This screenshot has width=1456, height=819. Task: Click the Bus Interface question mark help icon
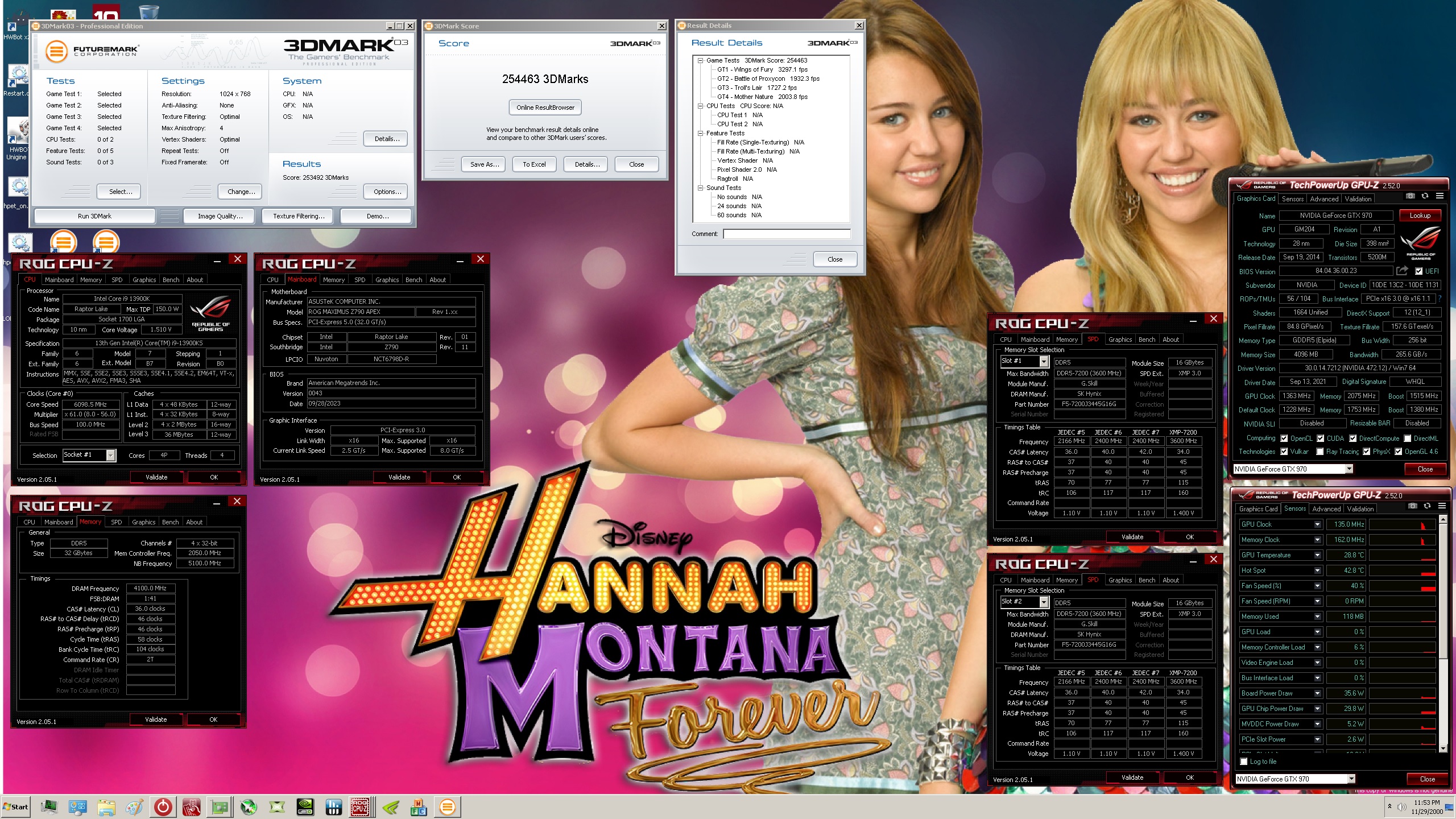pos(1440,299)
